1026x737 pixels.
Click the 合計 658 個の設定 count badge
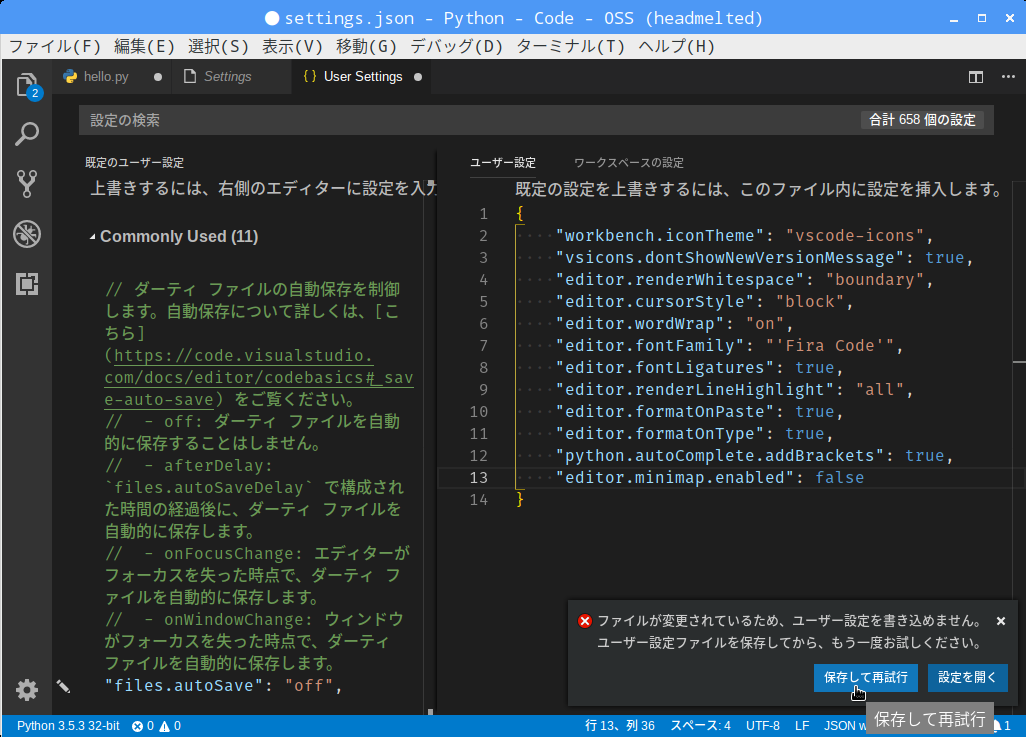point(922,120)
